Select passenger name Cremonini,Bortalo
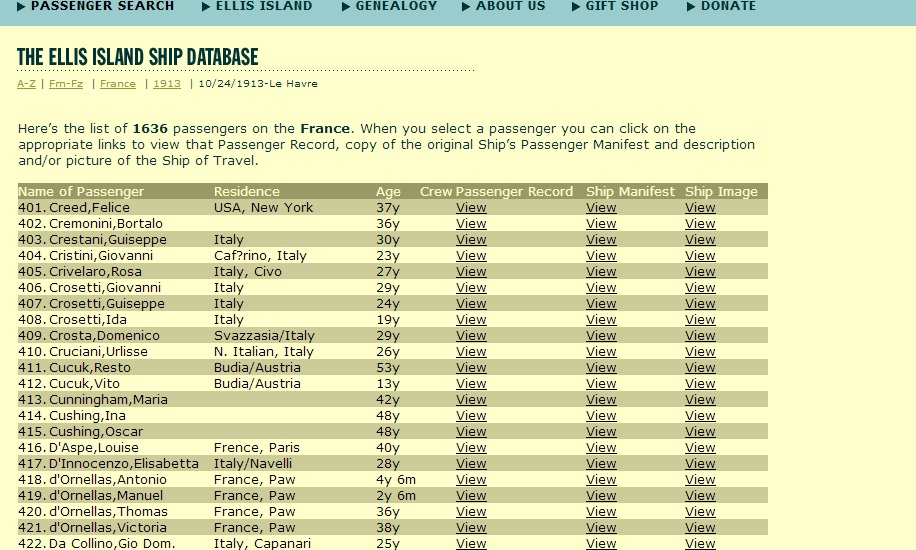Viewport: 916px width, 550px height. [x=106, y=223]
